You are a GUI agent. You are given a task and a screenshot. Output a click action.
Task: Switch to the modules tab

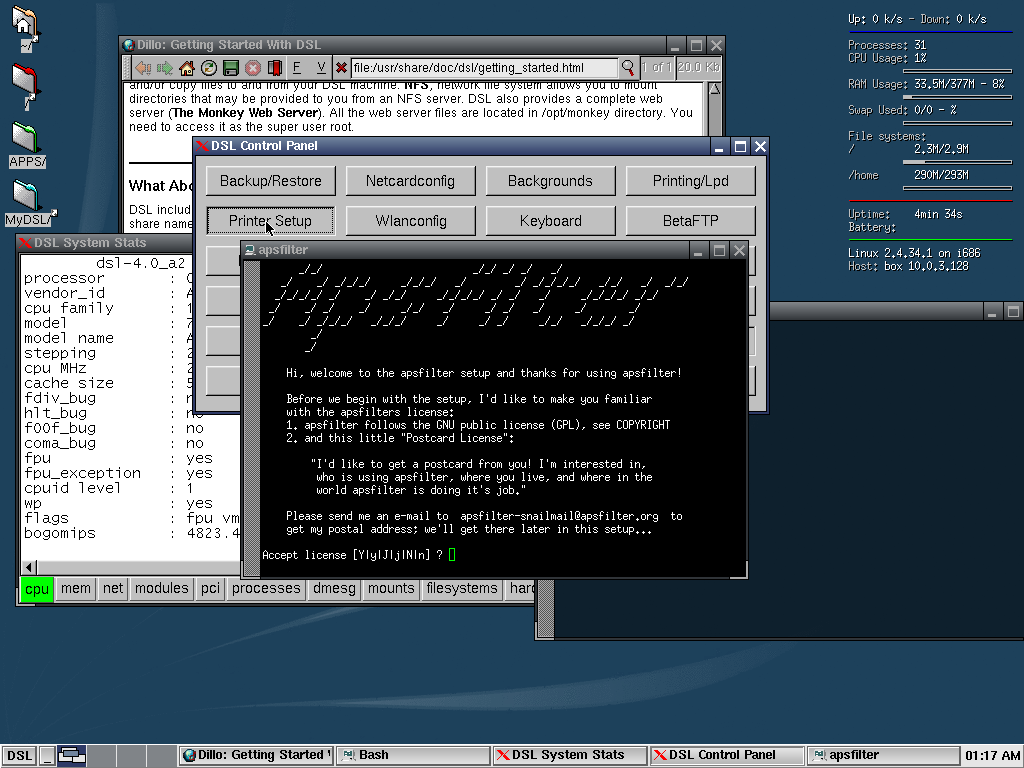pyautogui.click(x=161, y=589)
